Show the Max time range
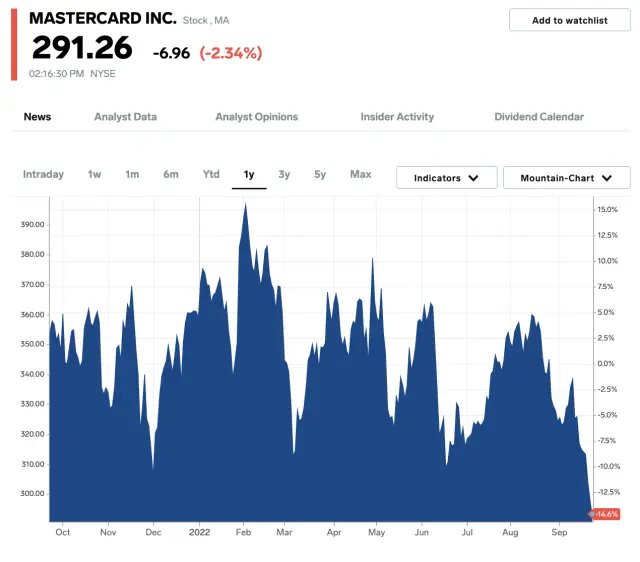640x562 pixels. point(360,174)
